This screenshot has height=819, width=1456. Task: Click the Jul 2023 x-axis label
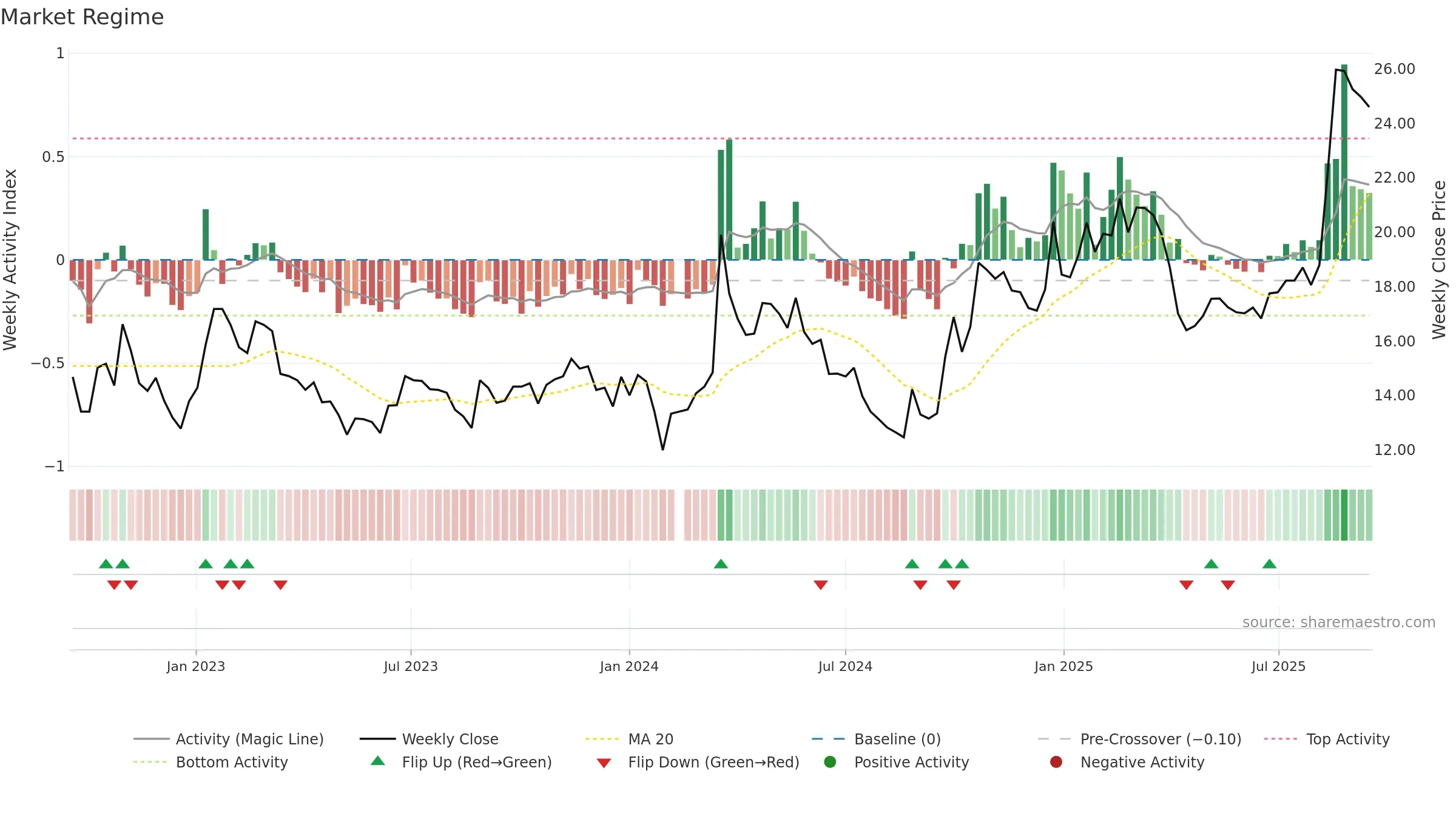click(x=411, y=666)
